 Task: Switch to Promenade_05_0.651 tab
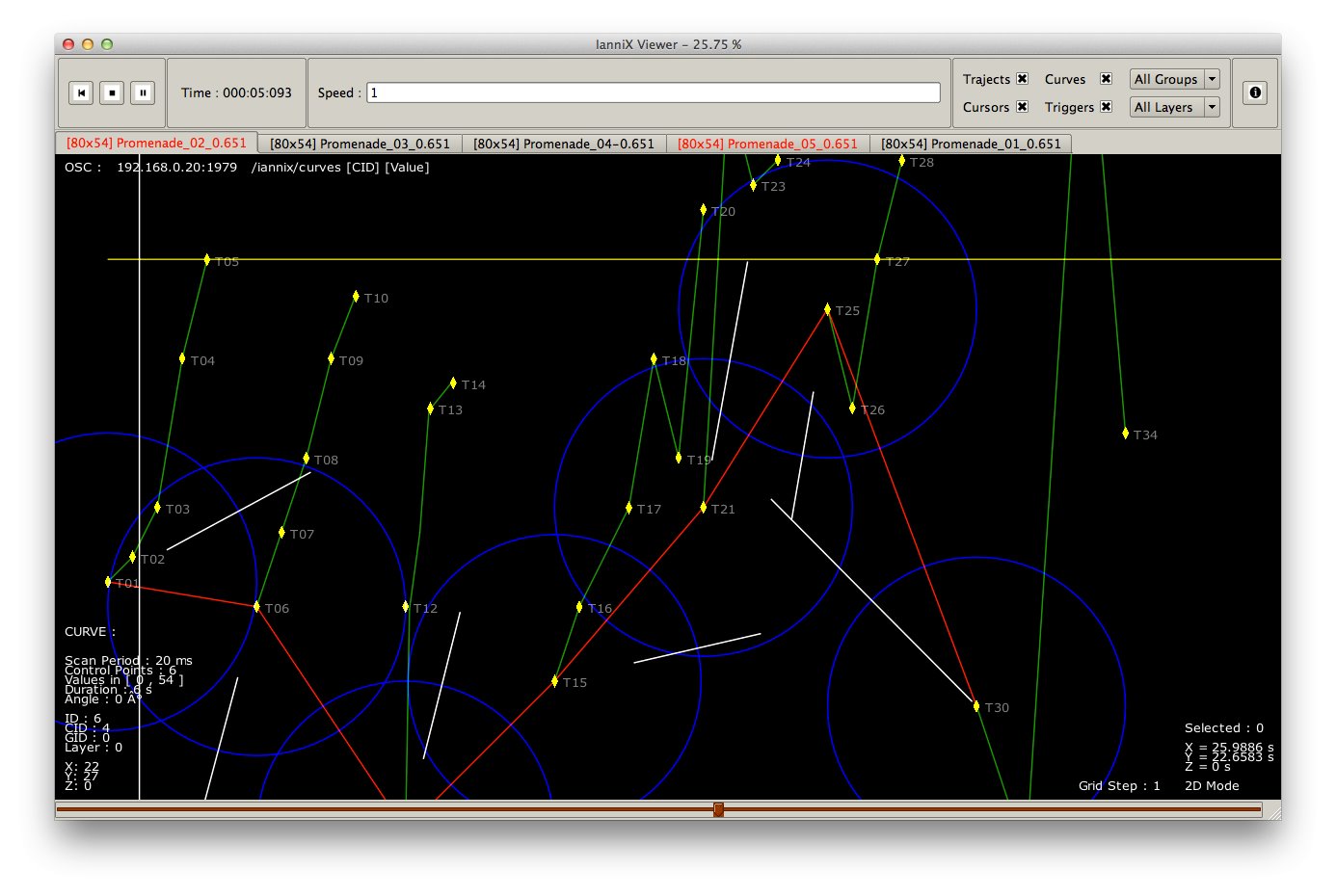(767, 144)
